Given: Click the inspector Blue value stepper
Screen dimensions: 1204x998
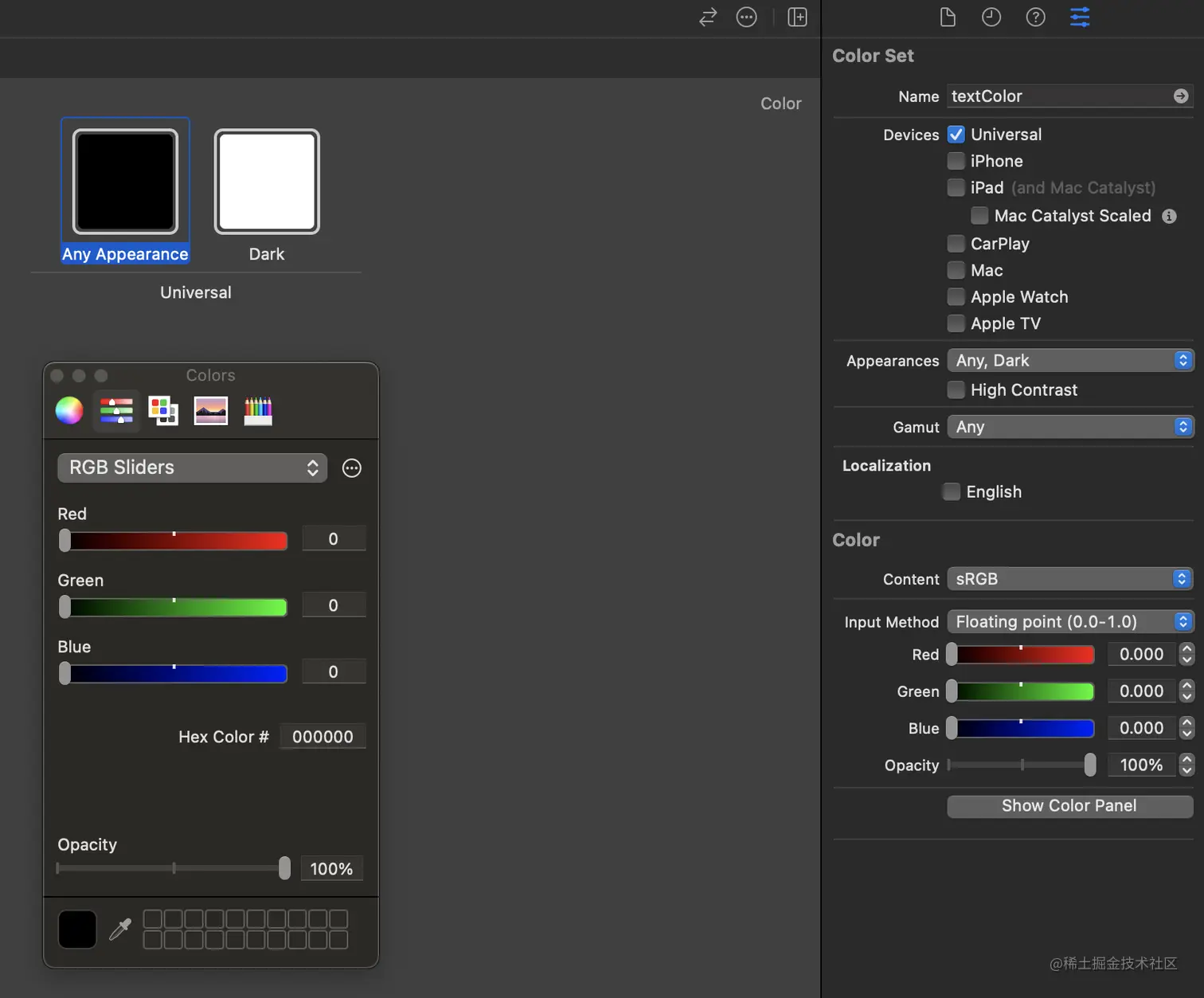Looking at the screenshot, I should click(1186, 728).
